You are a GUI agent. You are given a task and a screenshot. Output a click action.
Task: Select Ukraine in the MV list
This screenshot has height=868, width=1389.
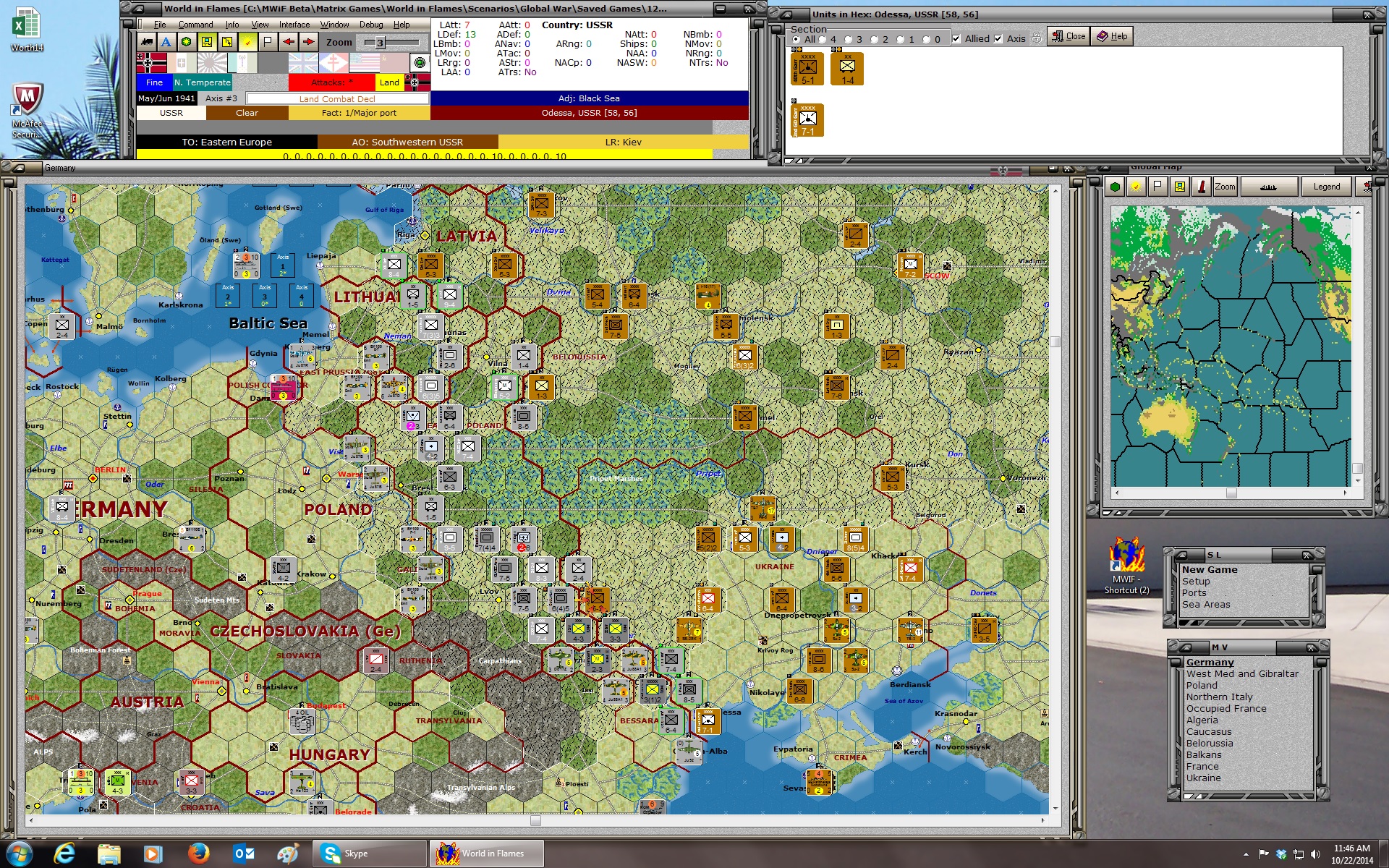1203,778
